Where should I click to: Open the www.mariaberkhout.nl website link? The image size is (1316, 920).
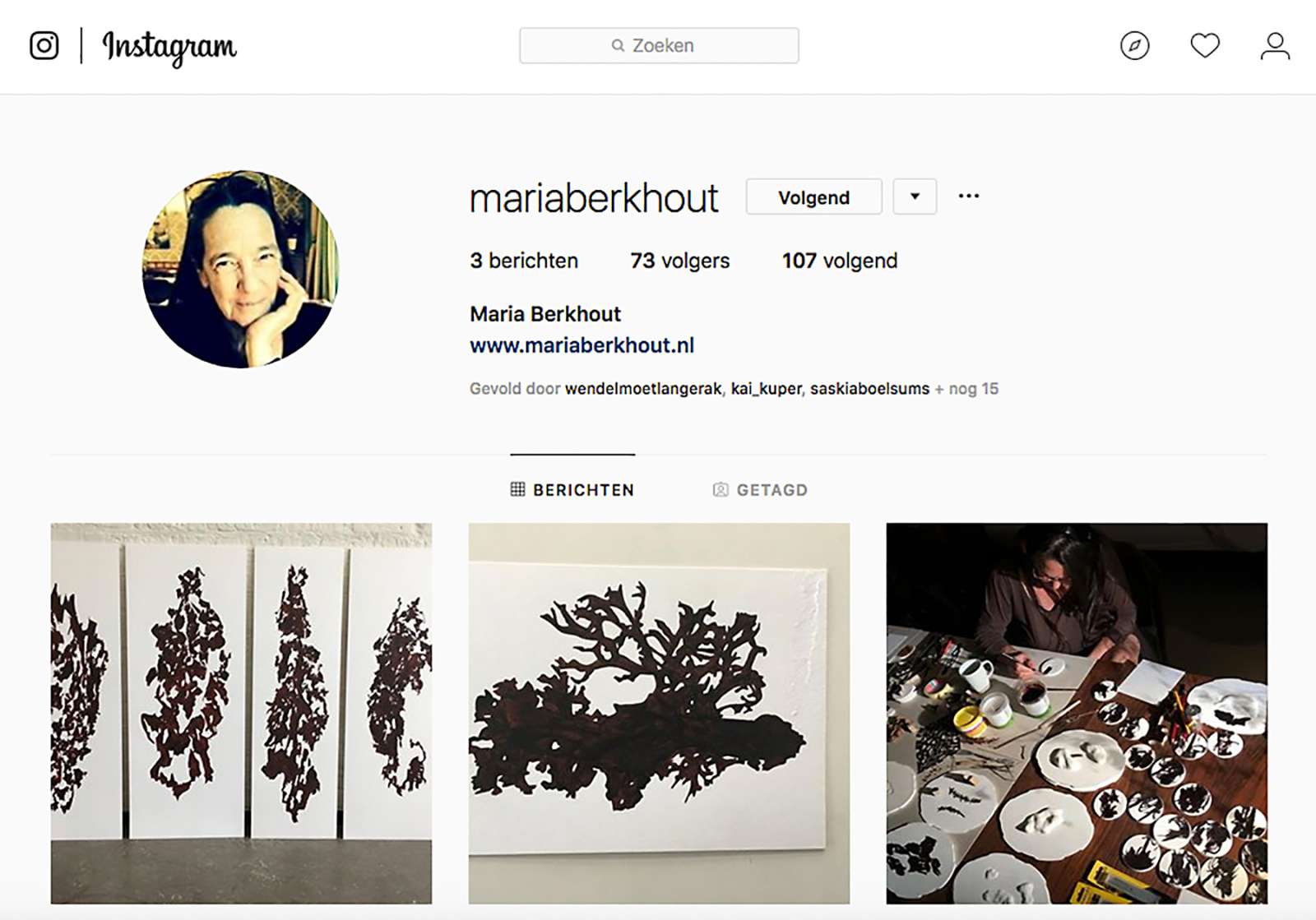582,345
